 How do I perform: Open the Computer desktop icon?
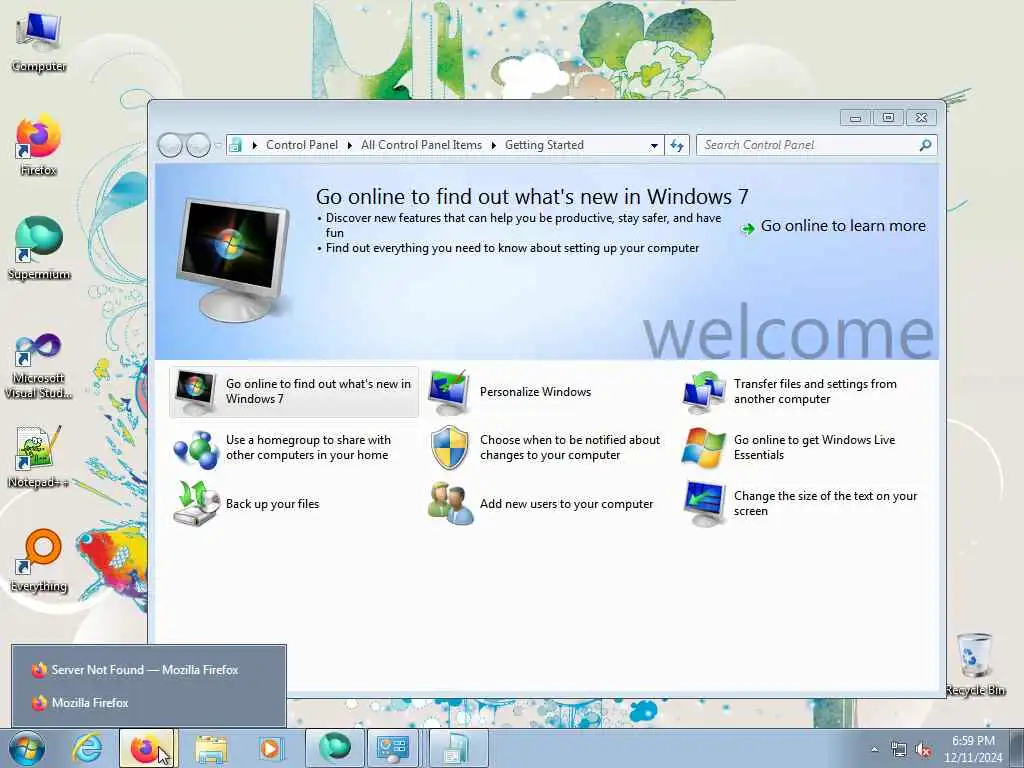tap(39, 41)
